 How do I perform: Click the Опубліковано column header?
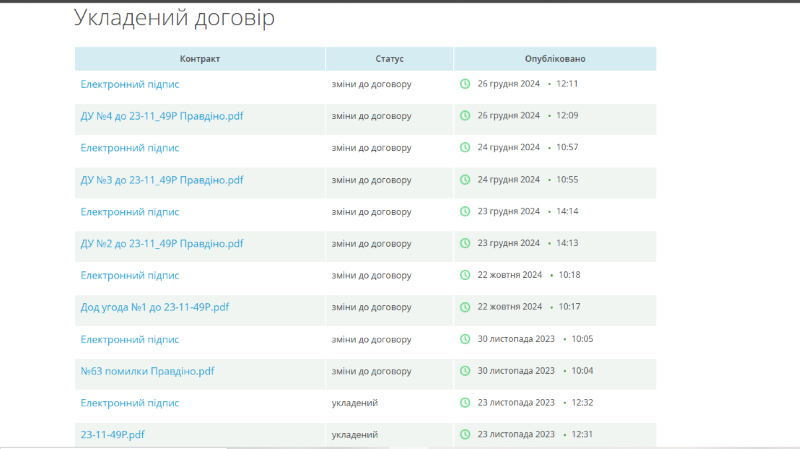(555, 59)
